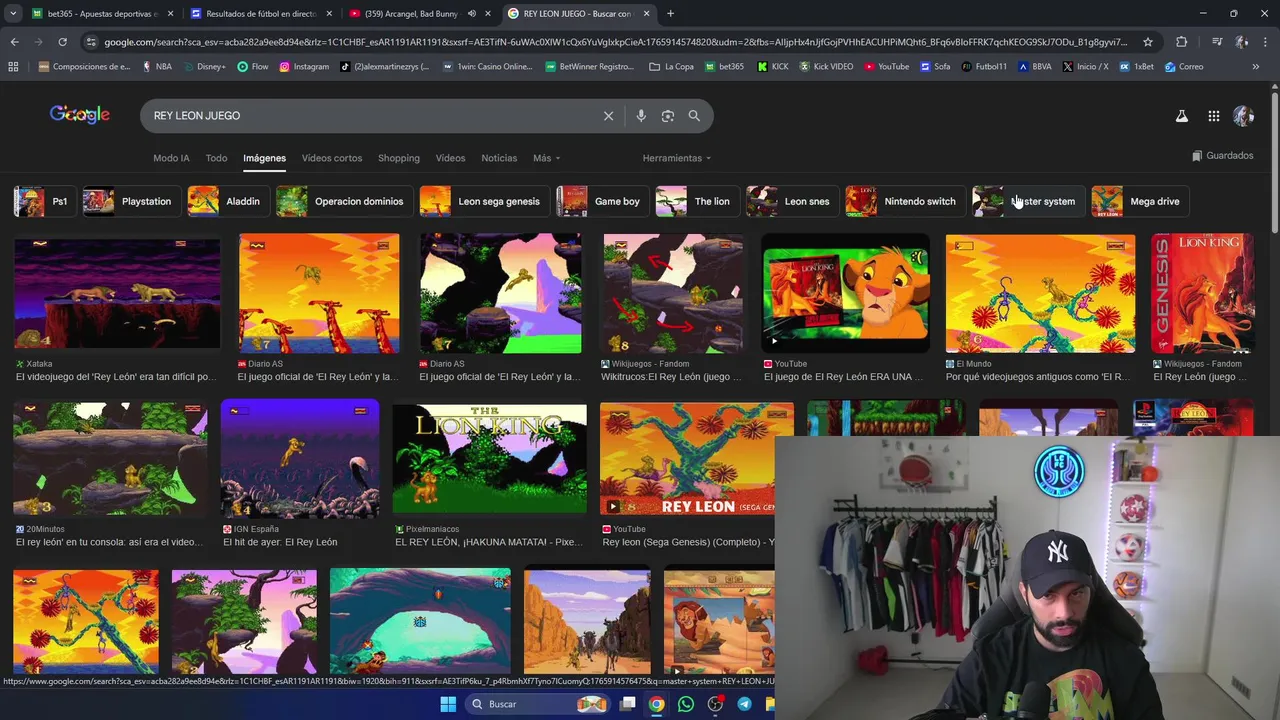Filter images by Operacion dominios chip

coord(343,201)
